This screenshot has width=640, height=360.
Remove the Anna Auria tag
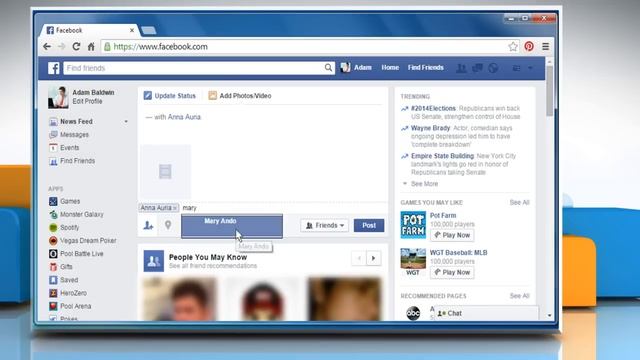[175, 208]
